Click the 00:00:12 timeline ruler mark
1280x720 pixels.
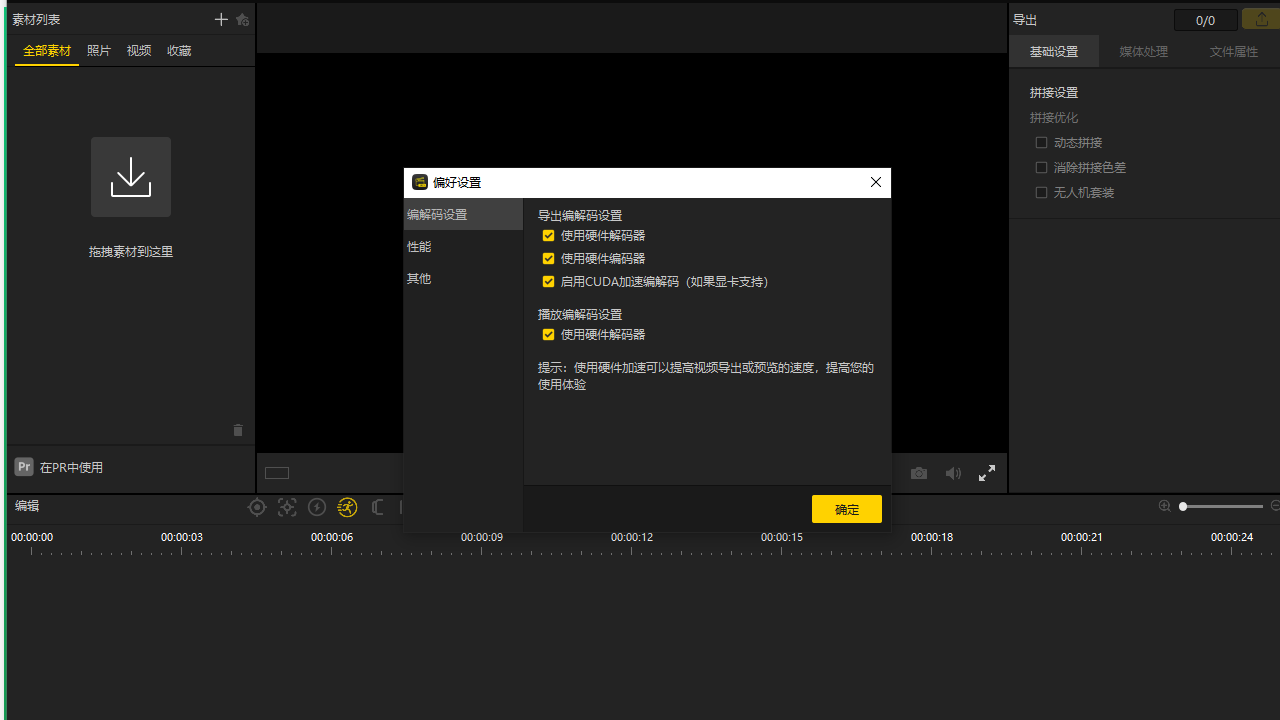(632, 537)
